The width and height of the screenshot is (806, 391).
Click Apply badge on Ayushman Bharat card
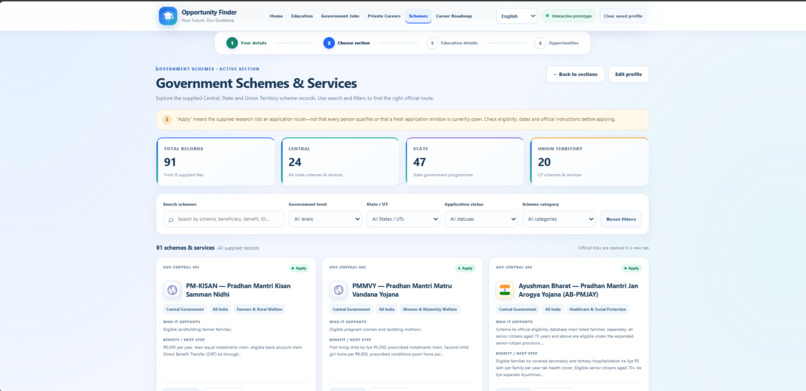pyautogui.click(x=632, y=268)
